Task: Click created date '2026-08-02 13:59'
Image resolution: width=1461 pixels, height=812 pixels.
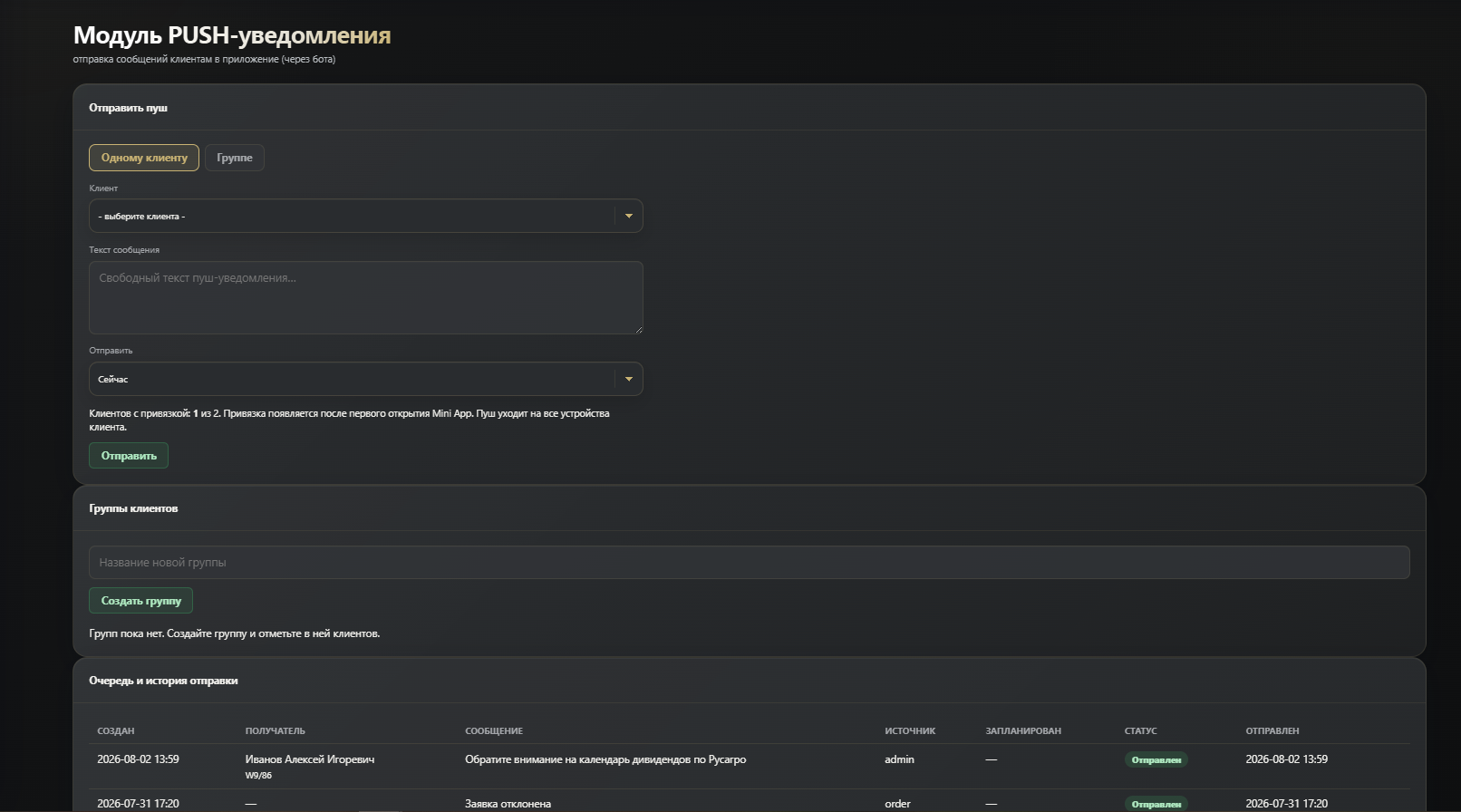Action: [x=138, y=759]
